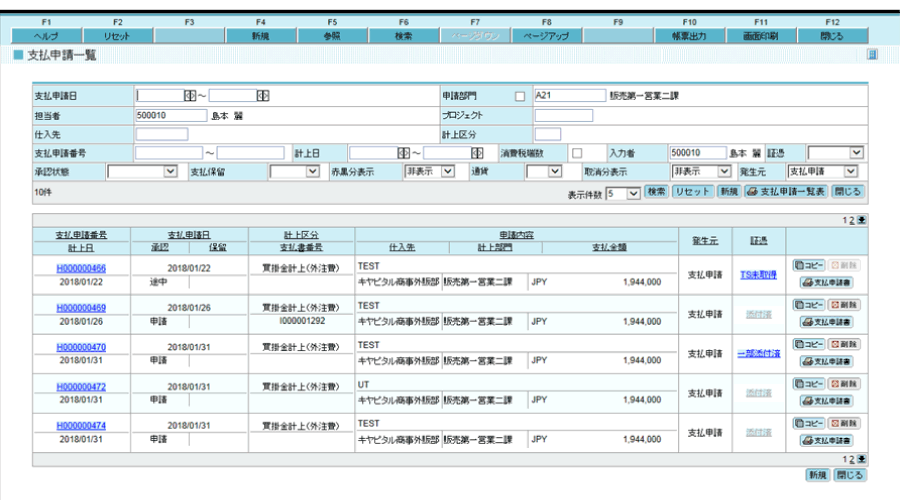Copy payment request H000000469
Screen dimensions: 900x500
pyautogui.click(x=809, y=305)
